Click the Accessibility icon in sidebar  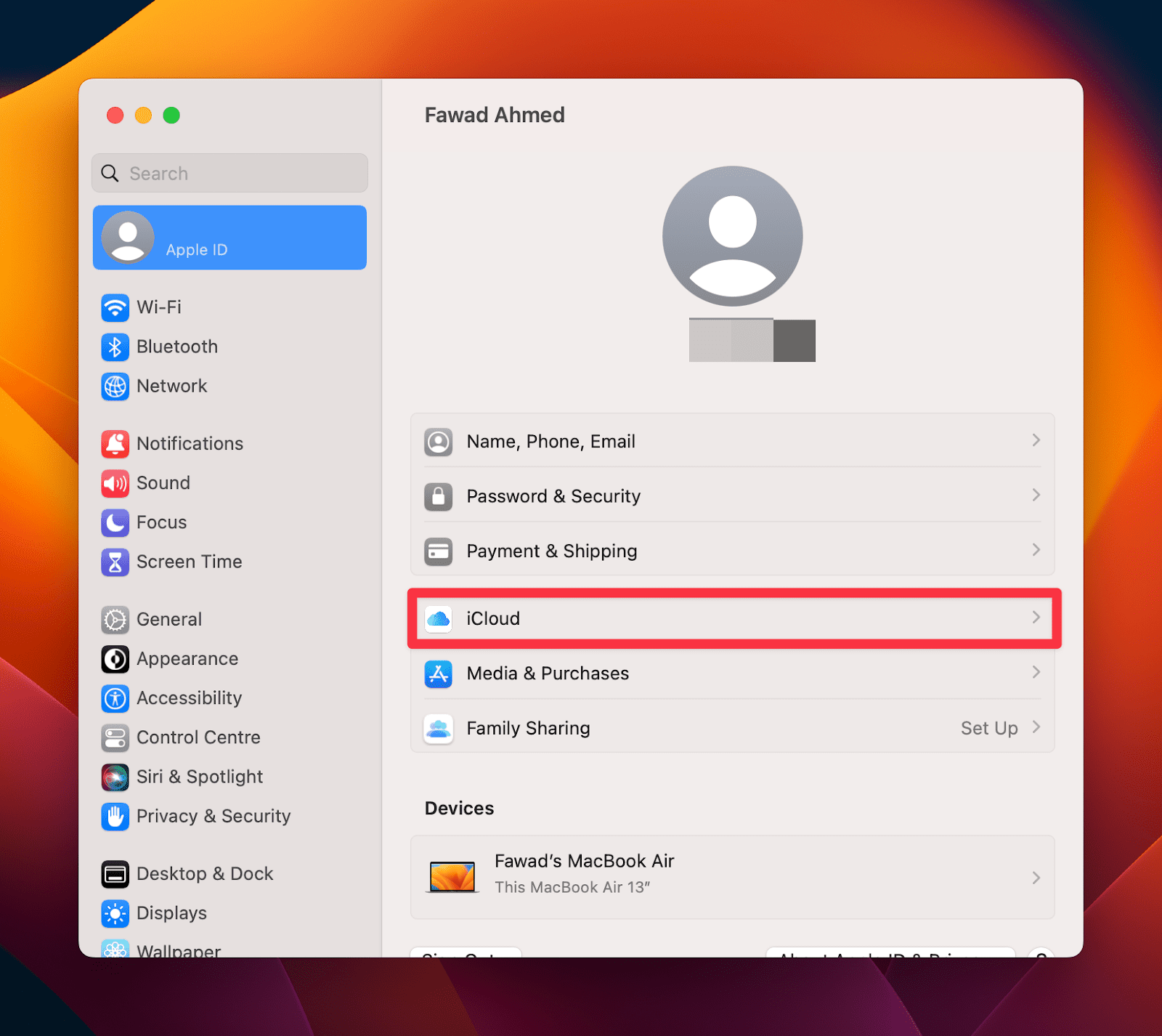(115, 698)
